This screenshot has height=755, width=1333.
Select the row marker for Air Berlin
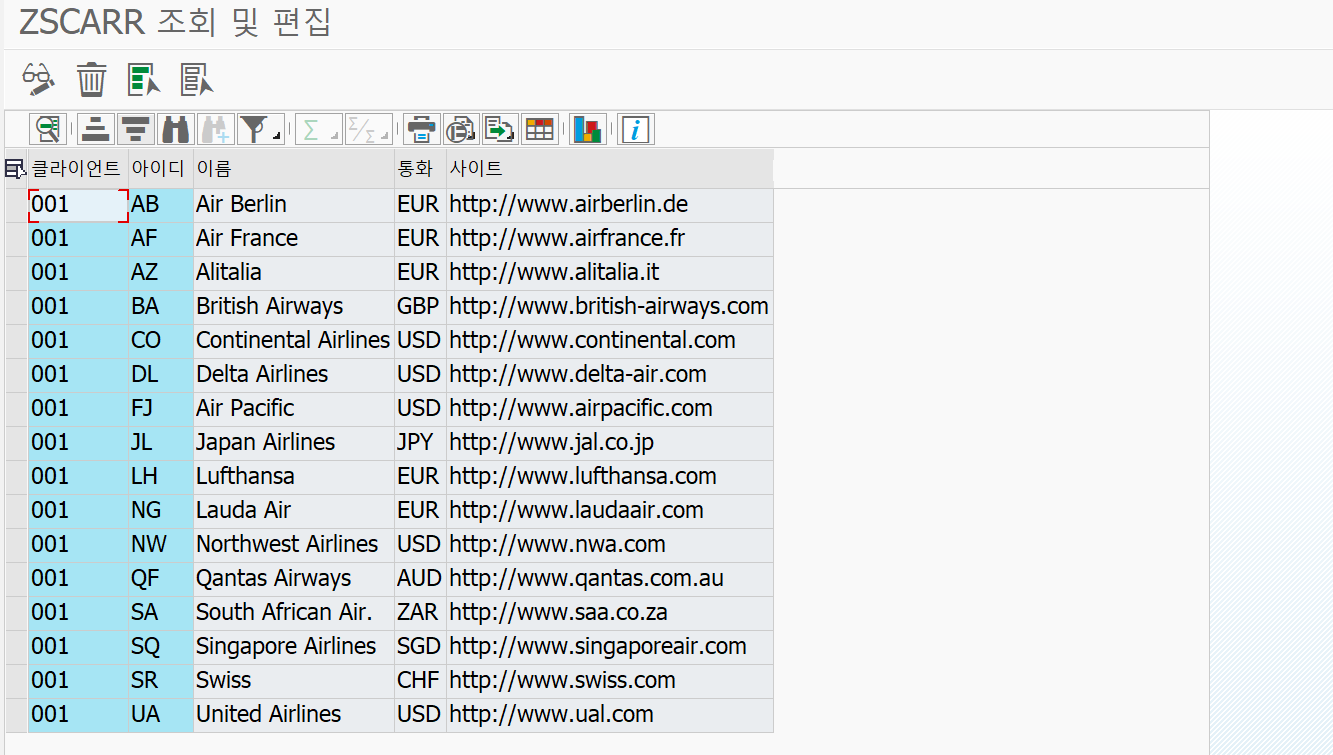coord(16,205)
